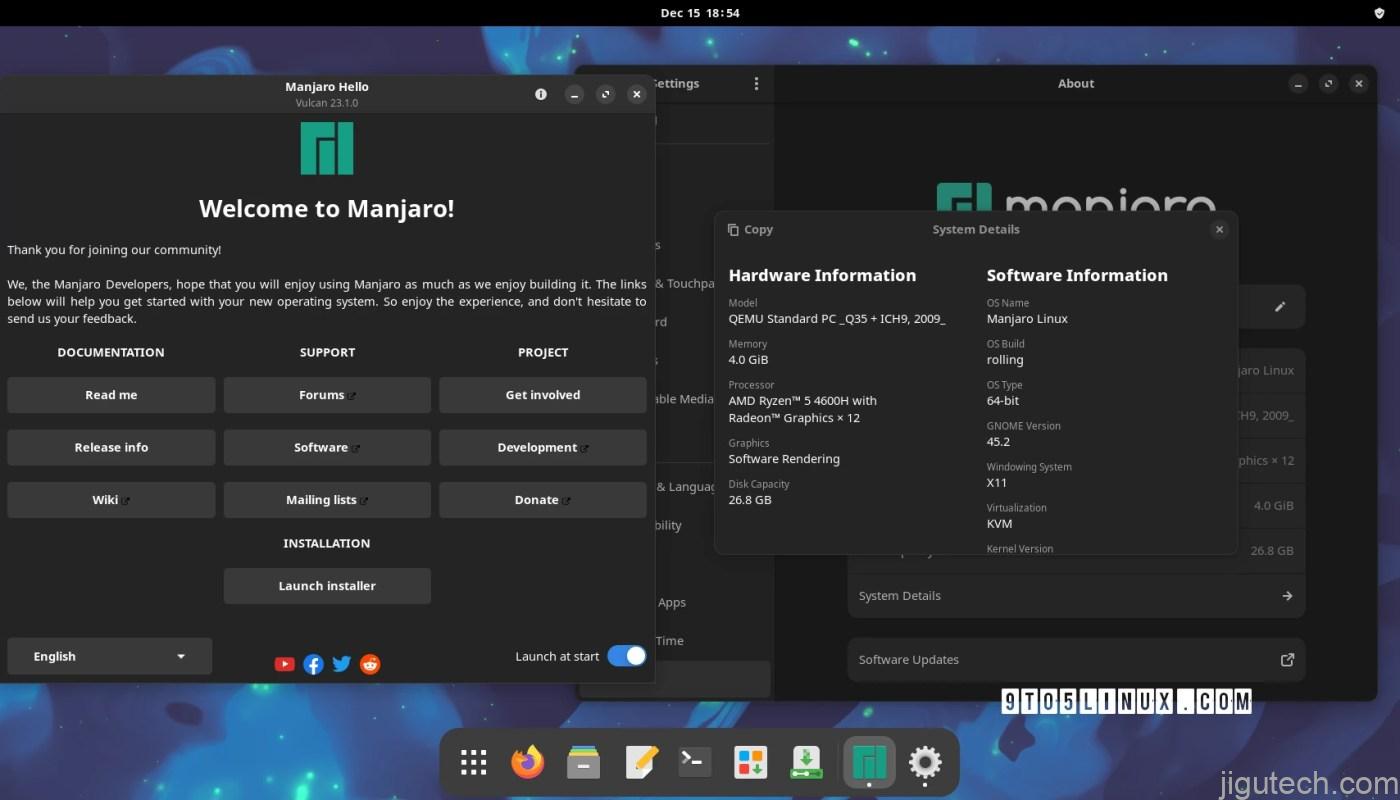Open the Forums link button
Viewport: 1400px width, 800px height.
point(327,395)
